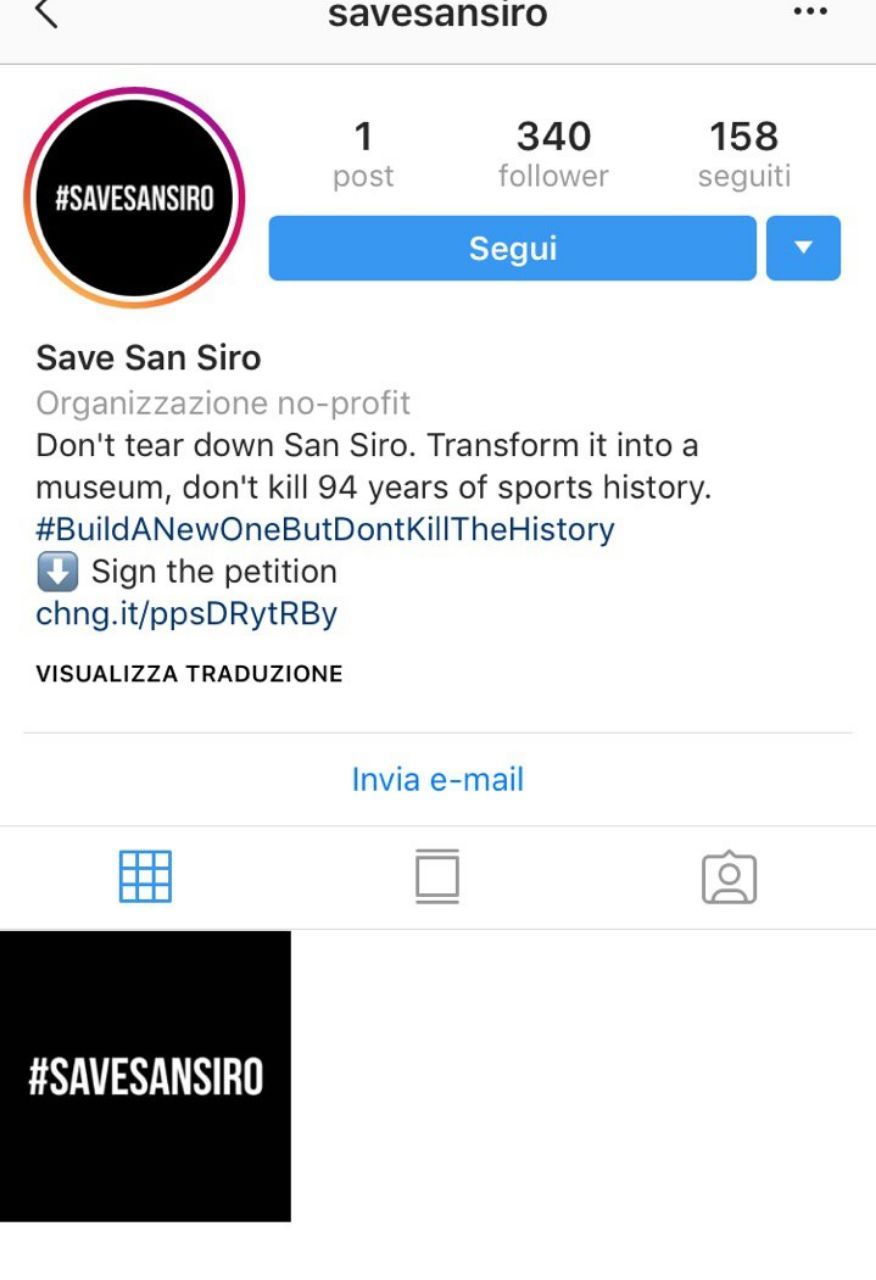Viewport: 876px width, 1280px height.
Task: Open the #BuildANewOneButDontKillTheHistory hashtag
Action: point(325,528)
